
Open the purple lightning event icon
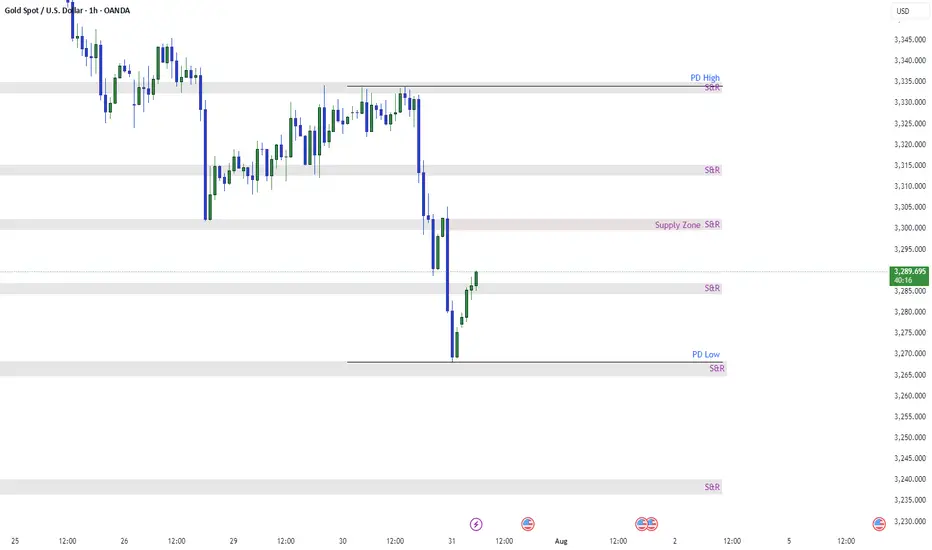click(x=476, y=524)
